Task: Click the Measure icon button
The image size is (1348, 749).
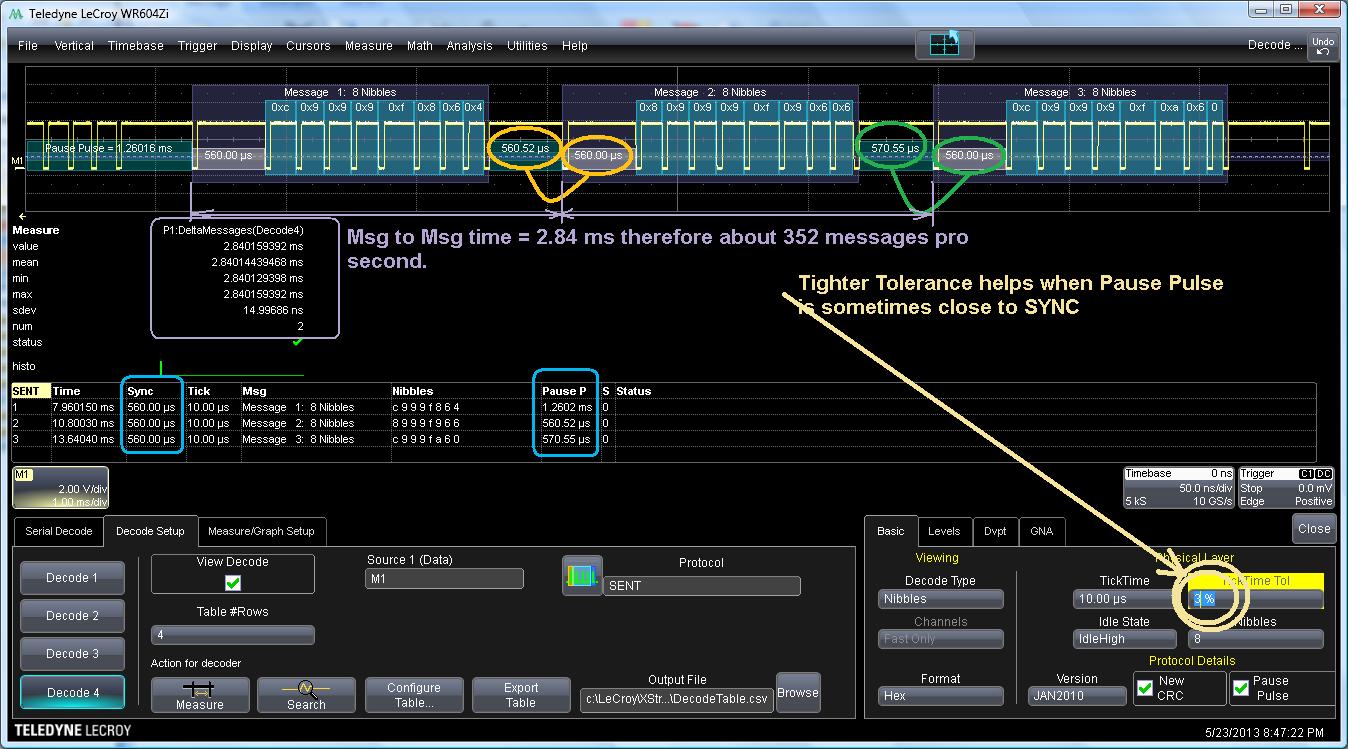Action: (x=200, y=694)
